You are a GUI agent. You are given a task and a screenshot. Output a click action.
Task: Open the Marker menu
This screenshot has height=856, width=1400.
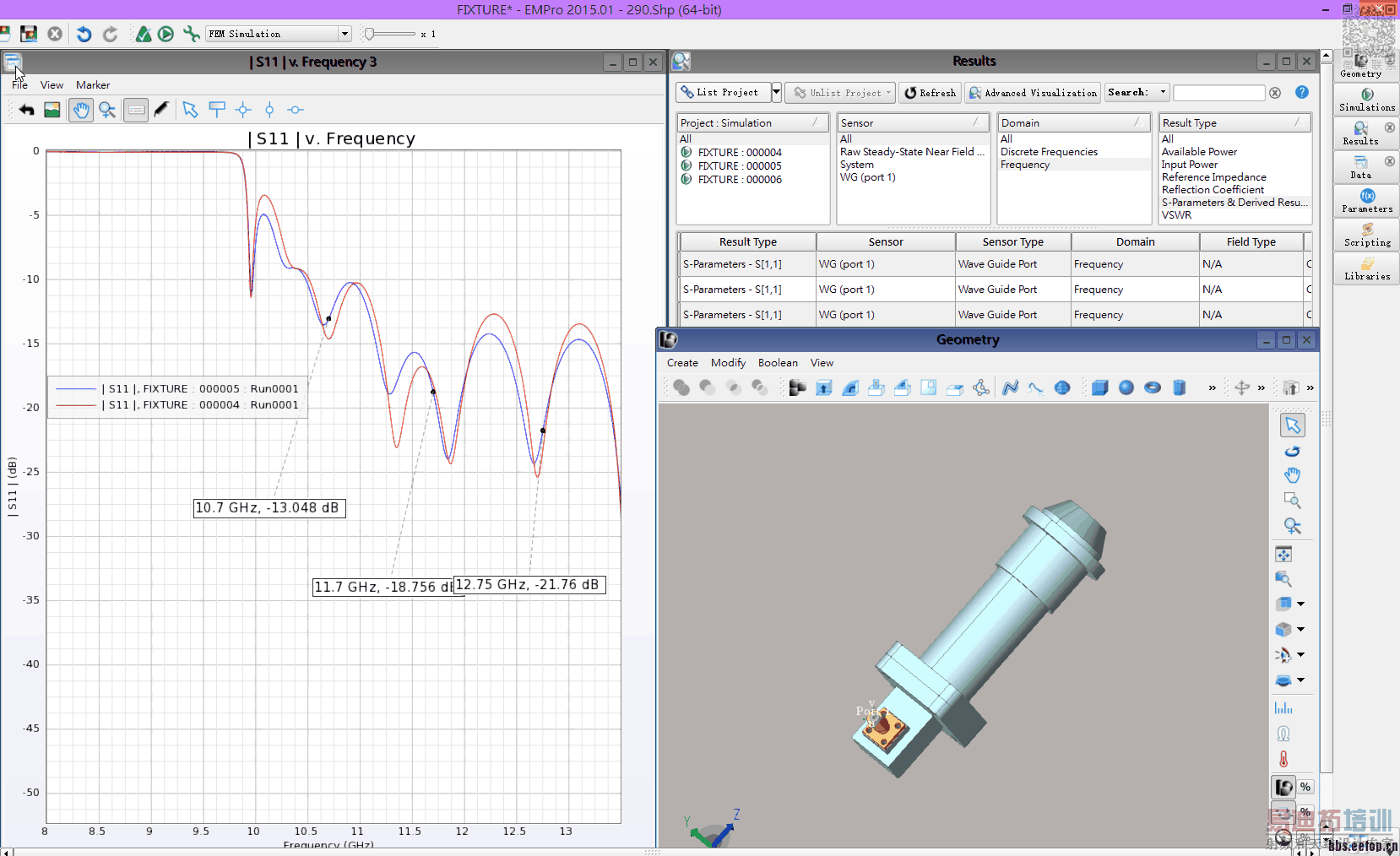coord(92,85)
